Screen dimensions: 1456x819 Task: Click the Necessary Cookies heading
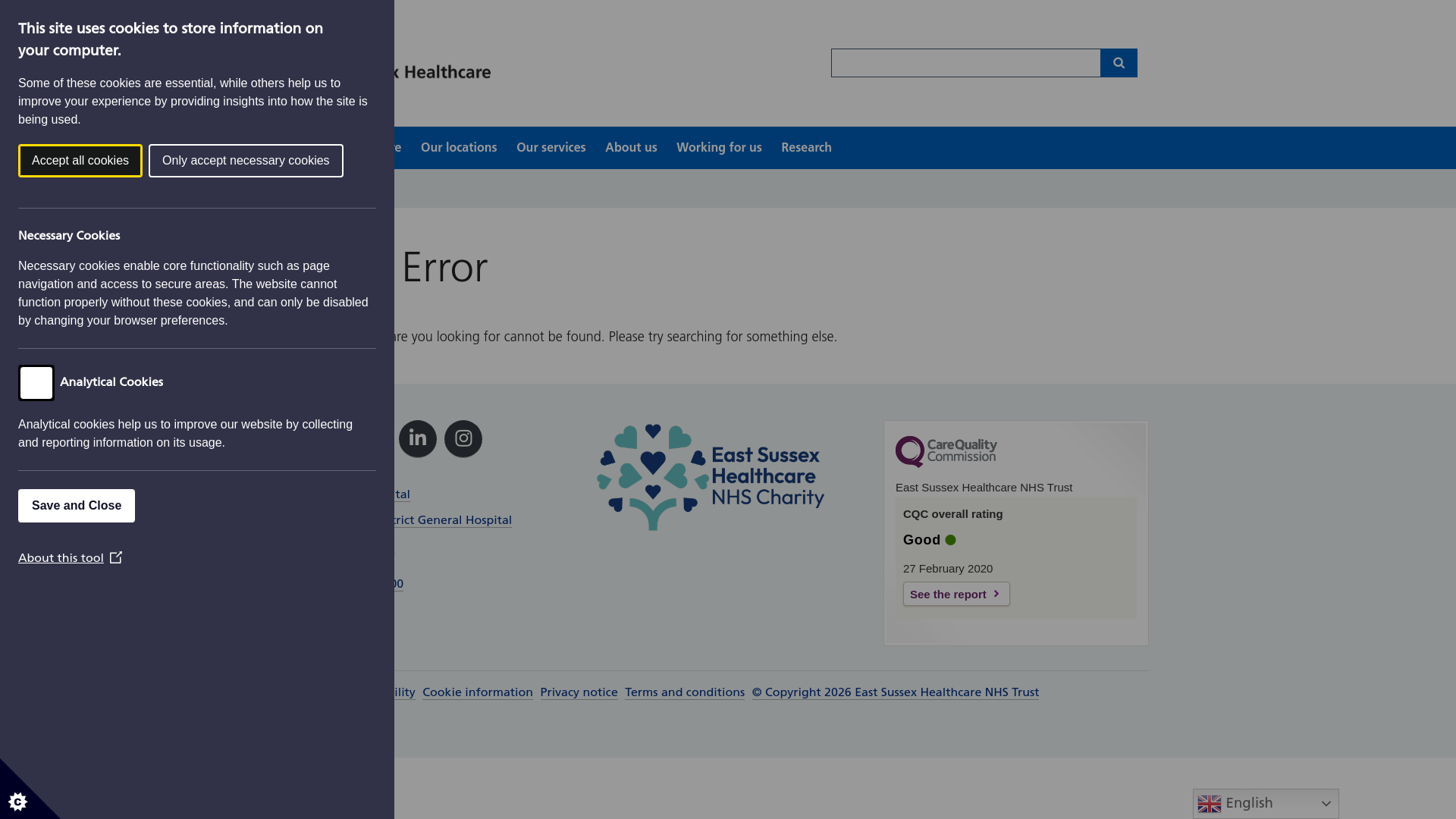pyautogui.click(x=69, y=236)
